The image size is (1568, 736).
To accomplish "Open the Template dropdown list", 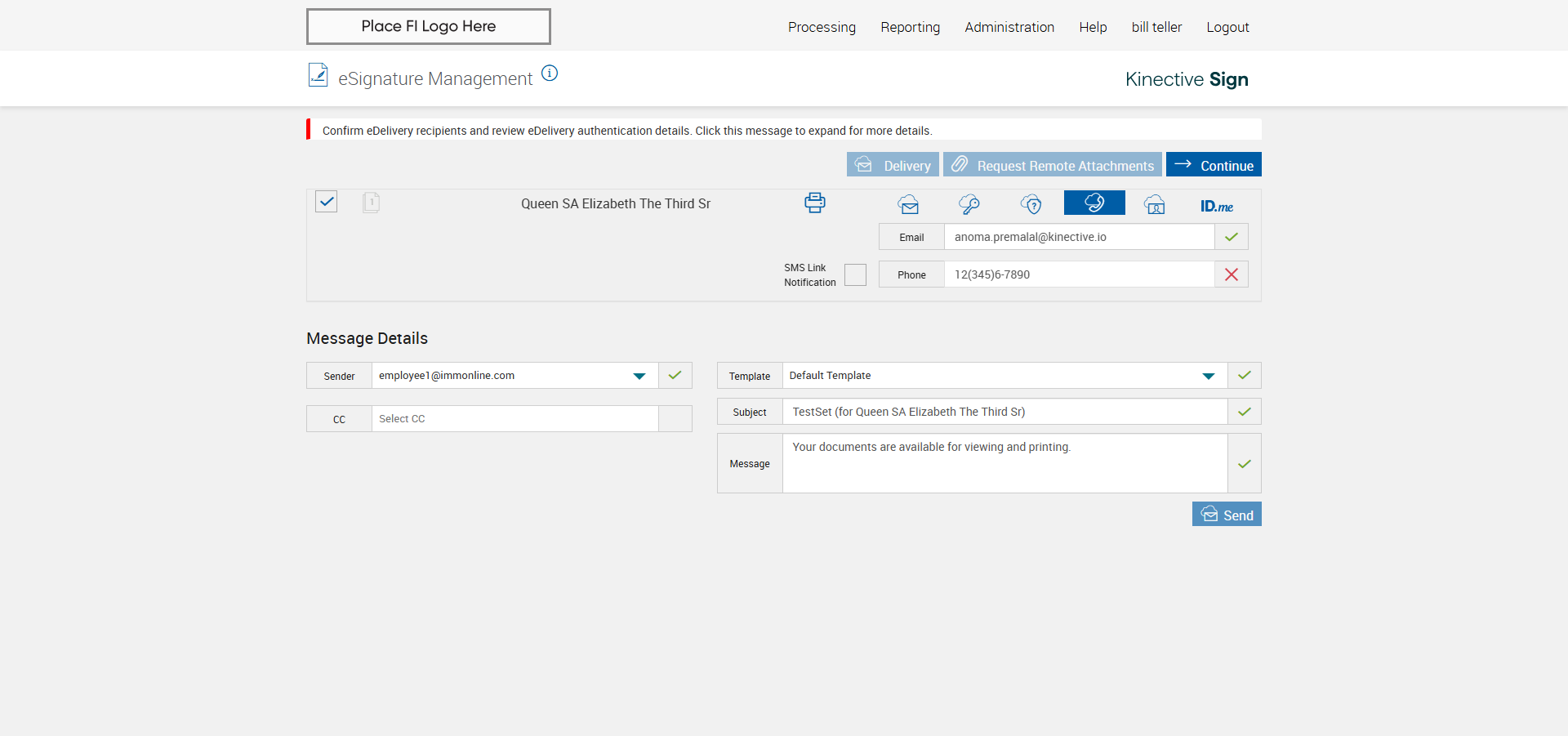I will [x=1208, y=376].
